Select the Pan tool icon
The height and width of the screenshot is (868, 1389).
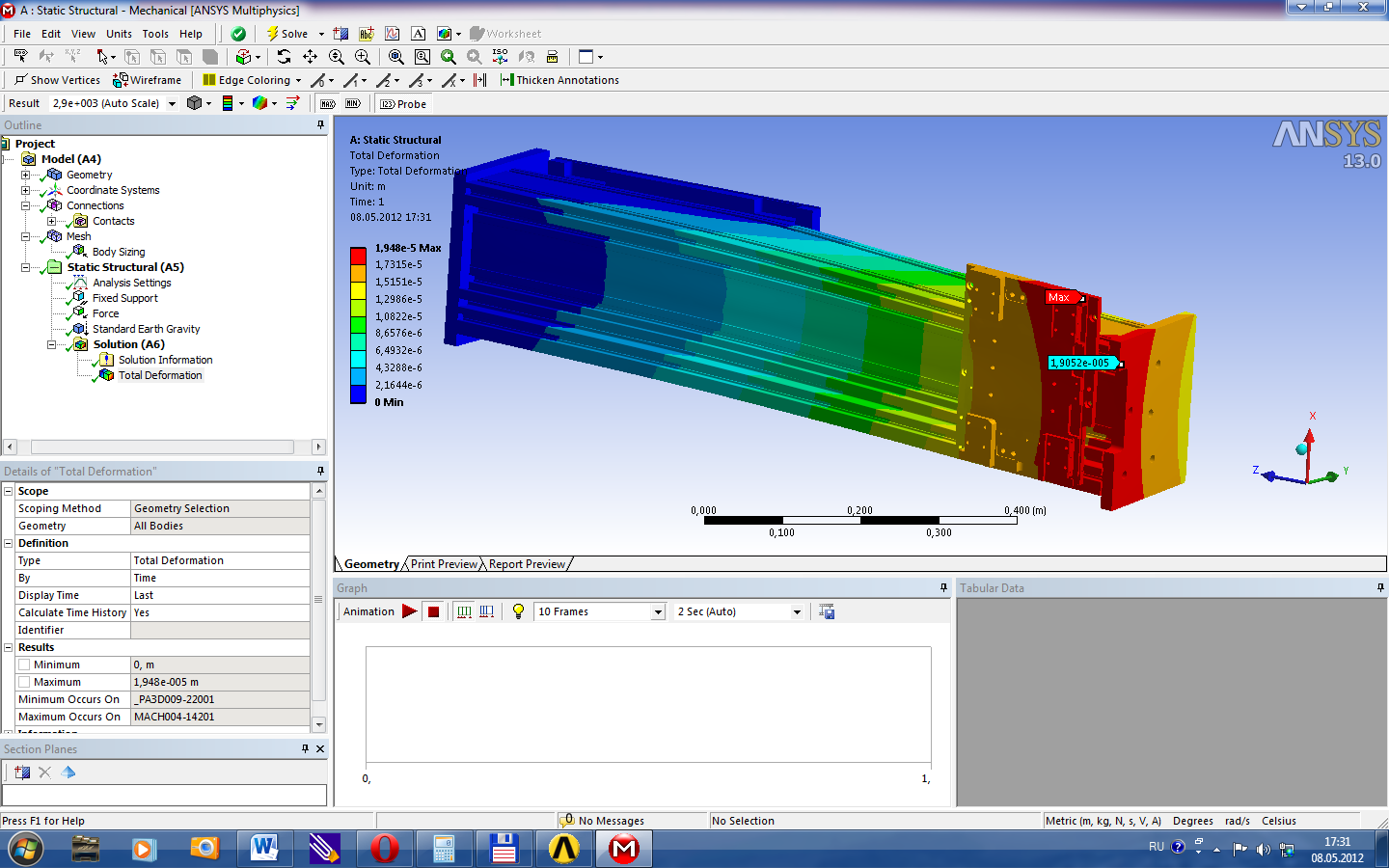pyautogui.click(x=310, y=57)
